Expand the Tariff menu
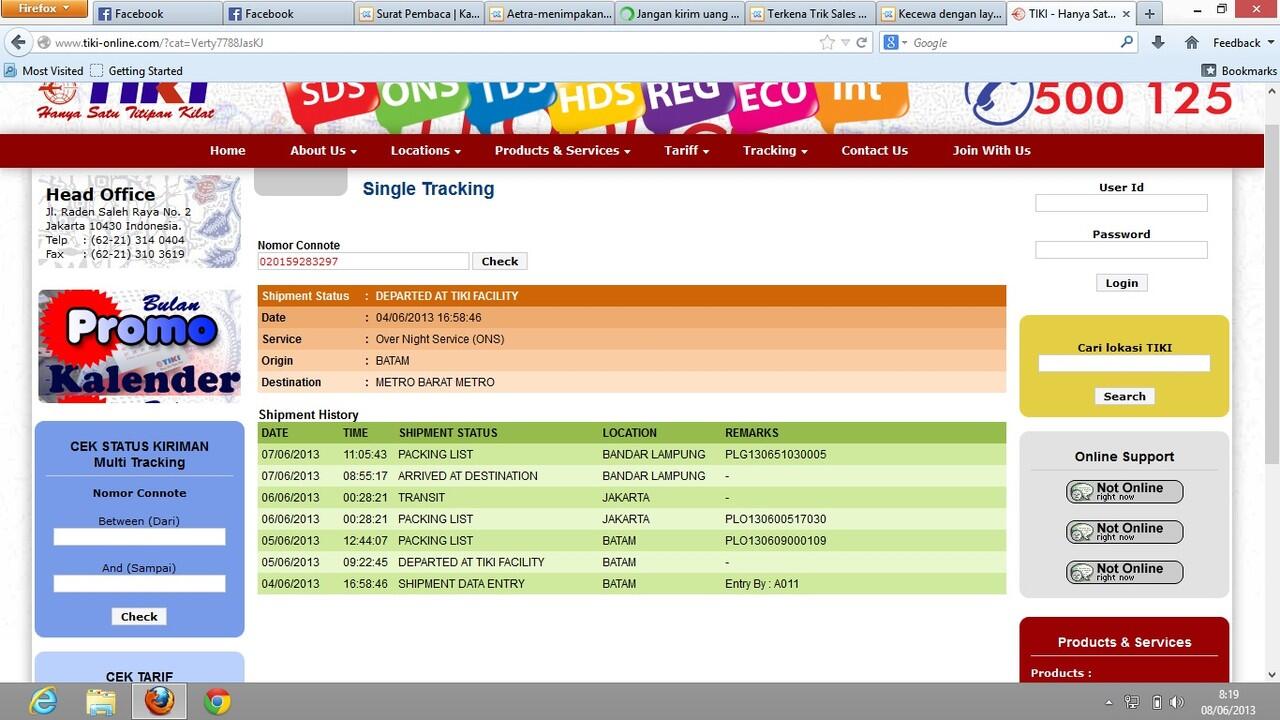 [x=686, y=151]
